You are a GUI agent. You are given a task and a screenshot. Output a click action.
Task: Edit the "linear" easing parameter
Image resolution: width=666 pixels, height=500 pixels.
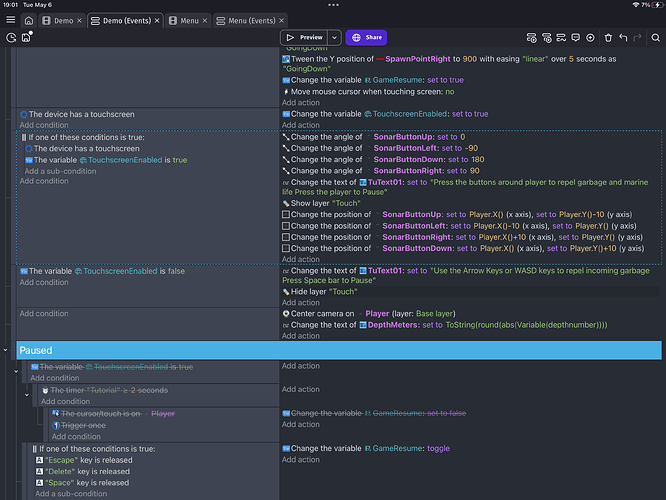[535, 59]
